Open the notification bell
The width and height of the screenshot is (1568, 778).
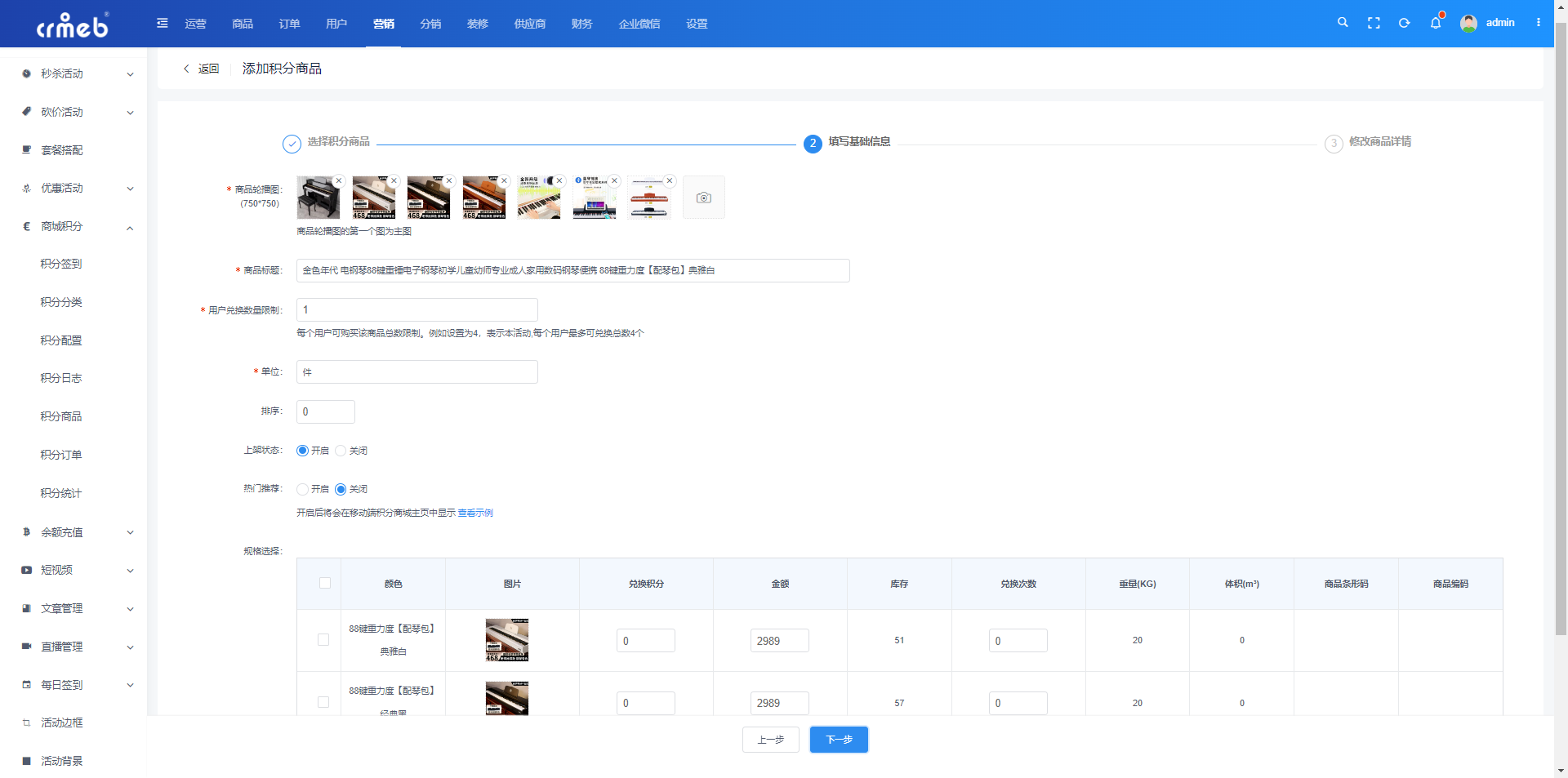1436,23
